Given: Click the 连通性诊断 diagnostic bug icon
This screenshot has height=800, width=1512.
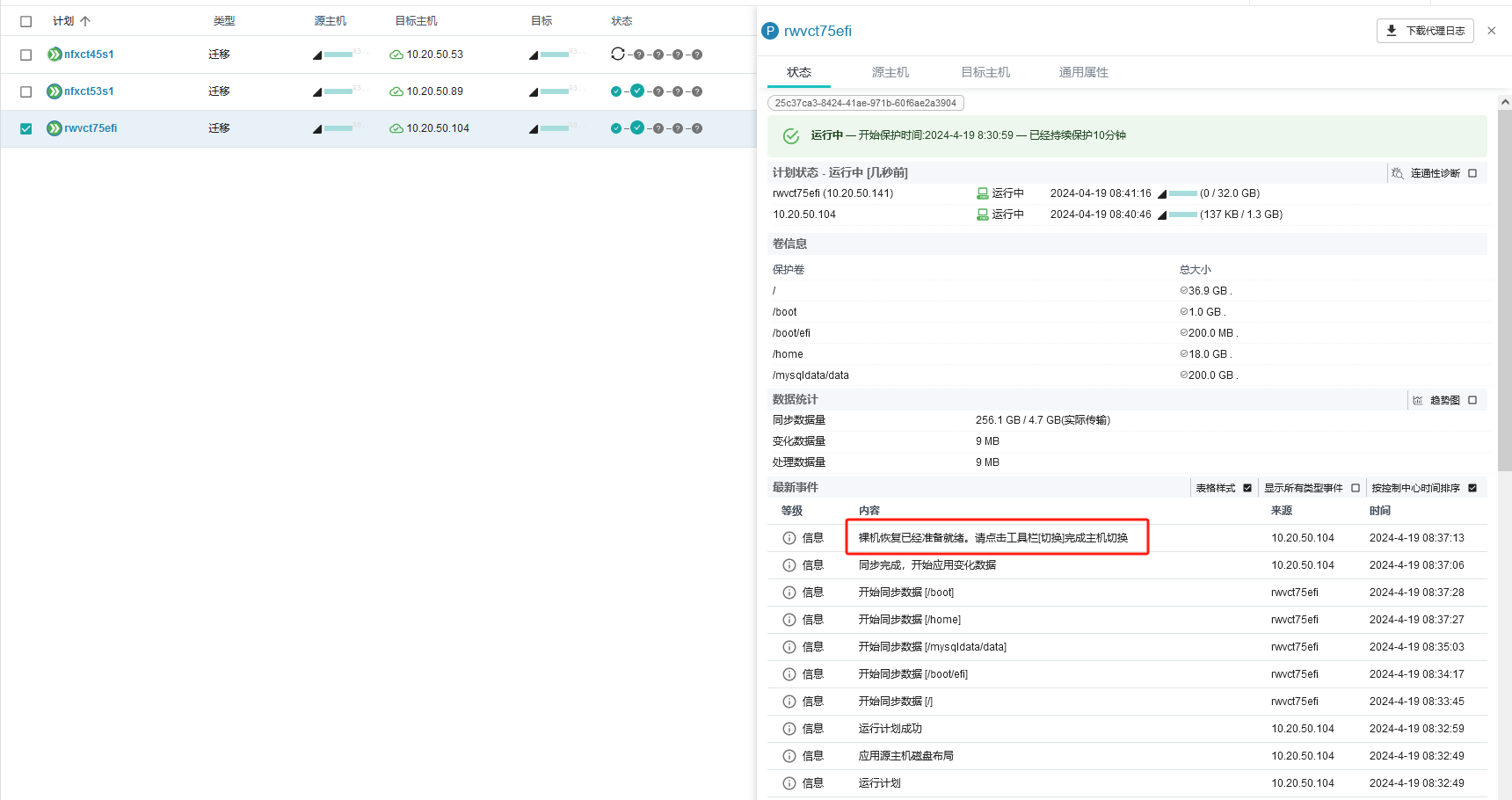Looking at the screenshot, I should point(1398,173).
